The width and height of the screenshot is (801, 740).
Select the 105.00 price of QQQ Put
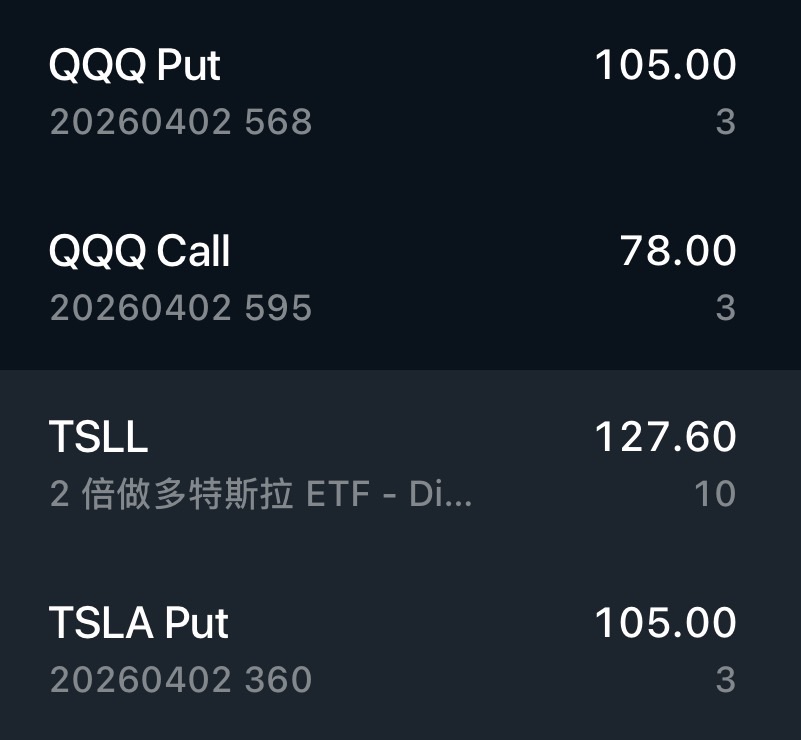[665, 66]
